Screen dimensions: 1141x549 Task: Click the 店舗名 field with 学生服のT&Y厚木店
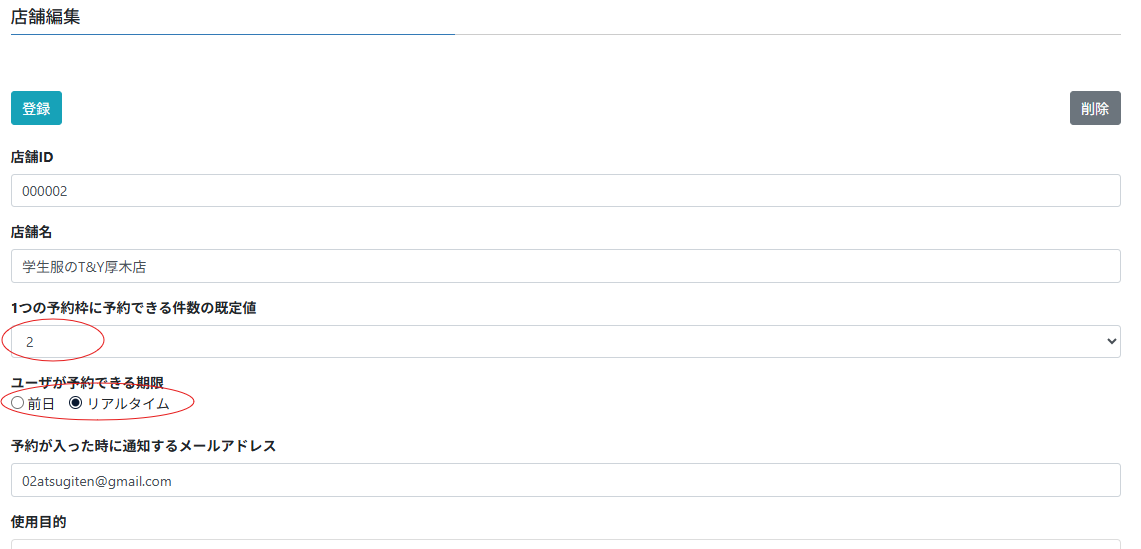pyautogui.click(x=565, y=266)
